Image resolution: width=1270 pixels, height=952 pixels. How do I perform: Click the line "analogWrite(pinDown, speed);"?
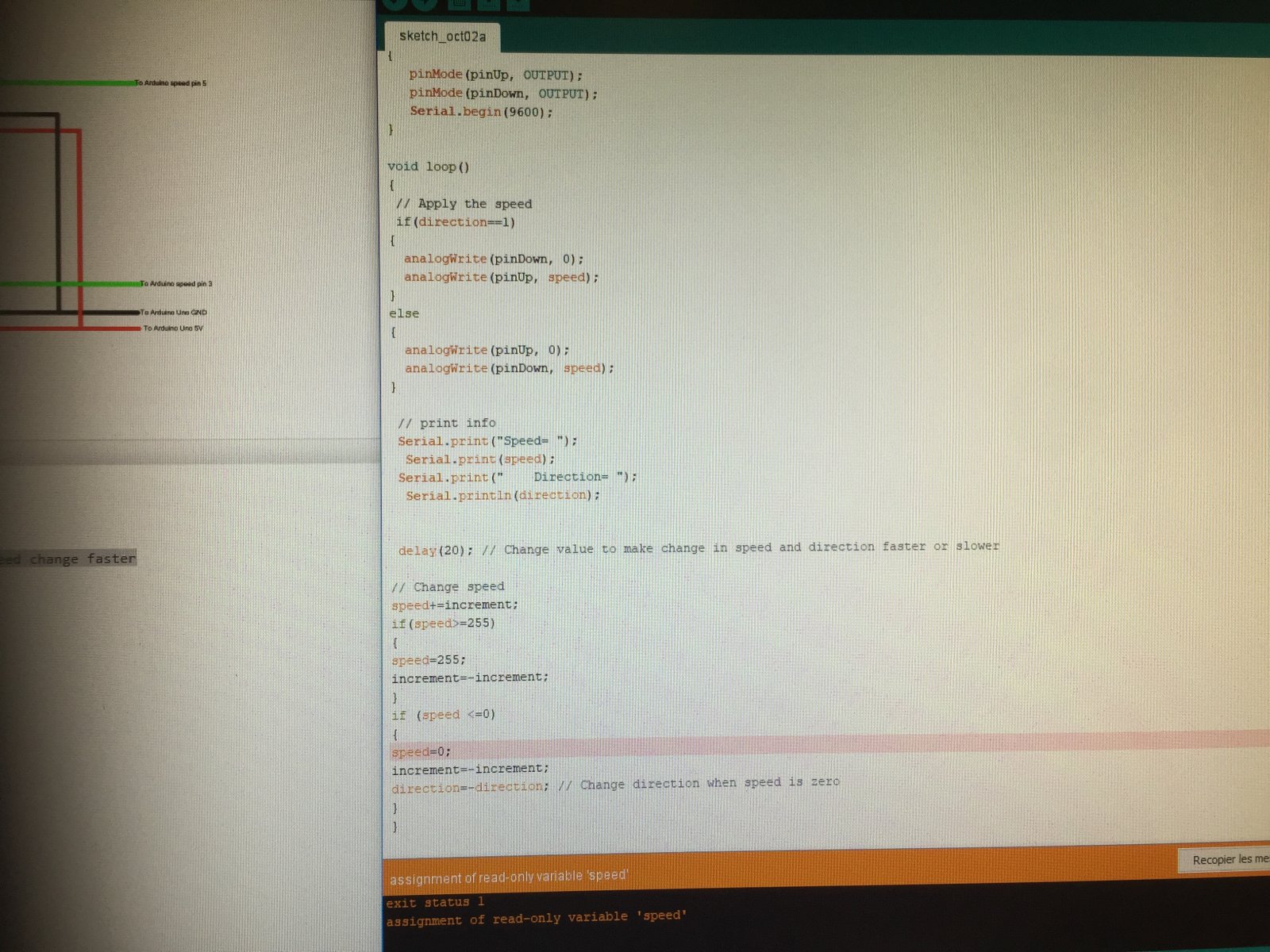[x=510, y=368]
